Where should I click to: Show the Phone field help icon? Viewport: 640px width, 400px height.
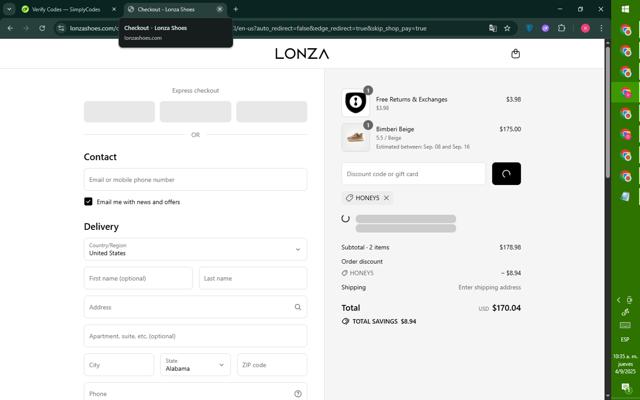click(x=298, y=393)
